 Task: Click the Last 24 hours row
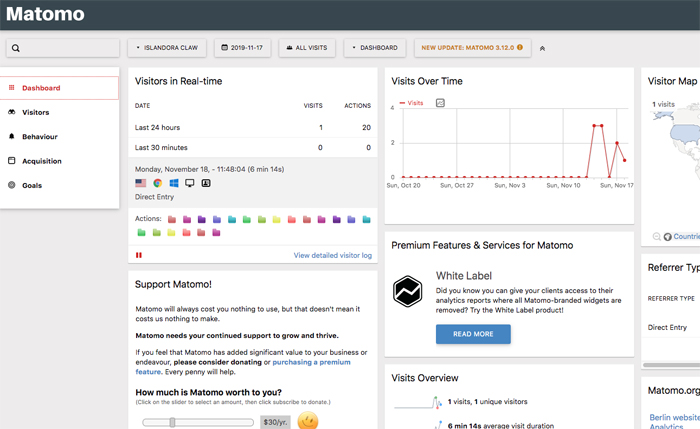click(253, 128)
